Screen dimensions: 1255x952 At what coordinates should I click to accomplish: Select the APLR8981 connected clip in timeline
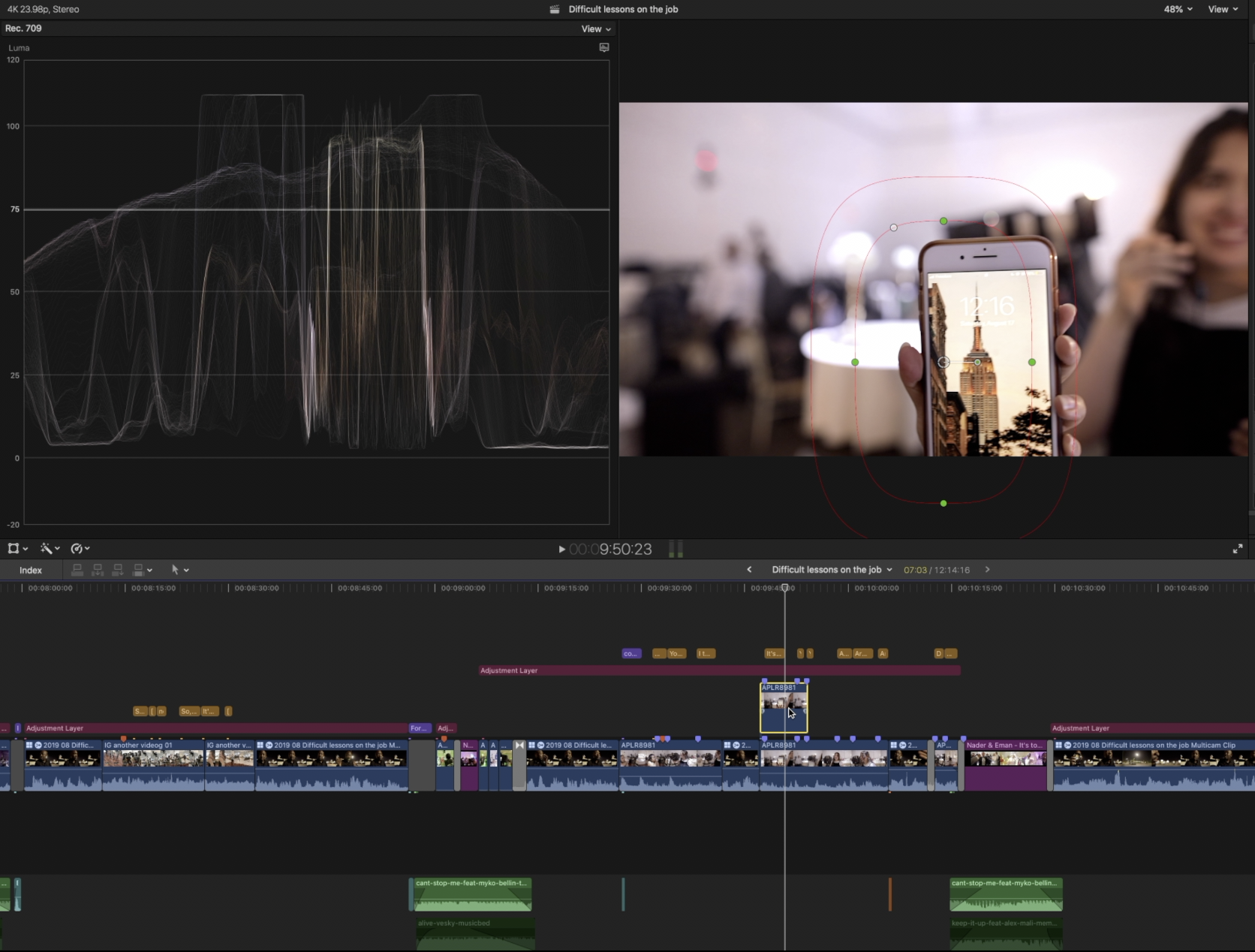784,706
